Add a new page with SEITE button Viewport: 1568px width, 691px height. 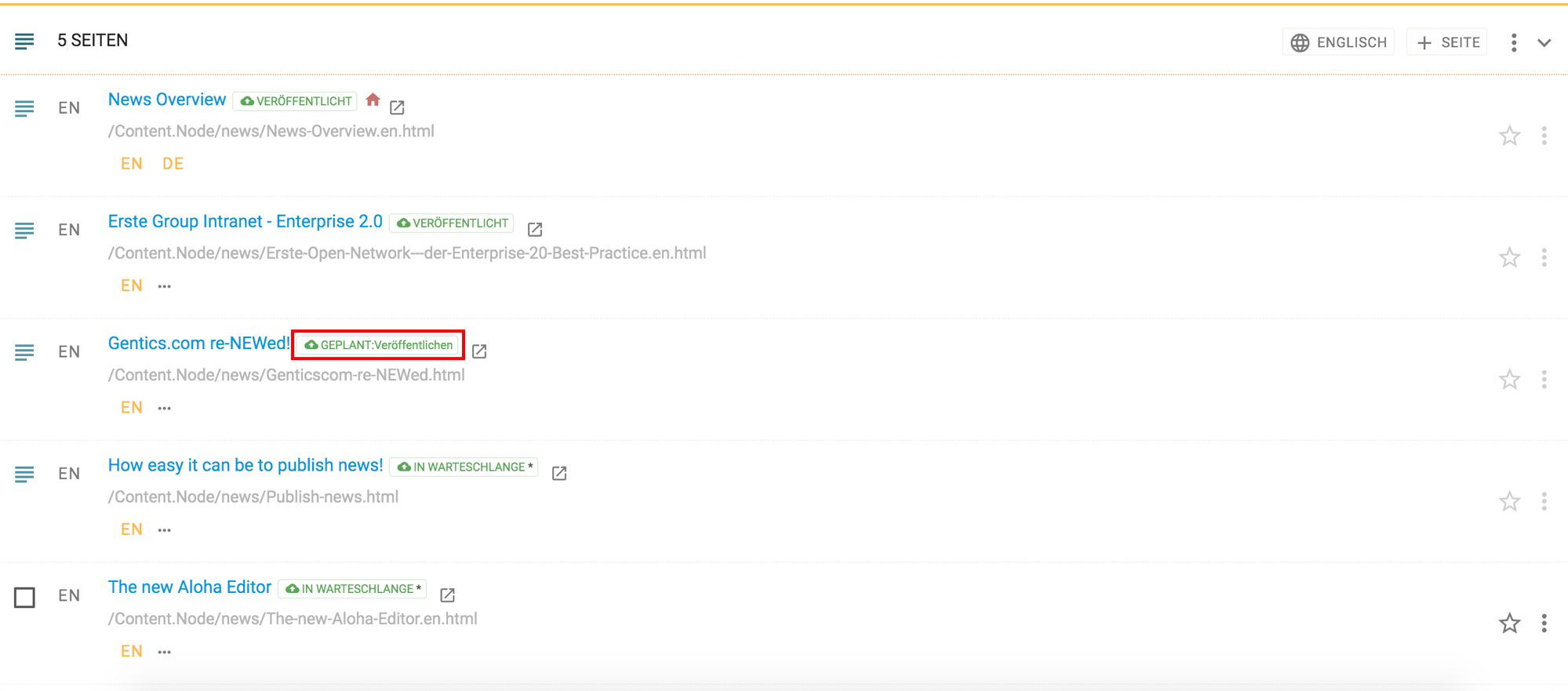(1448, 42)
